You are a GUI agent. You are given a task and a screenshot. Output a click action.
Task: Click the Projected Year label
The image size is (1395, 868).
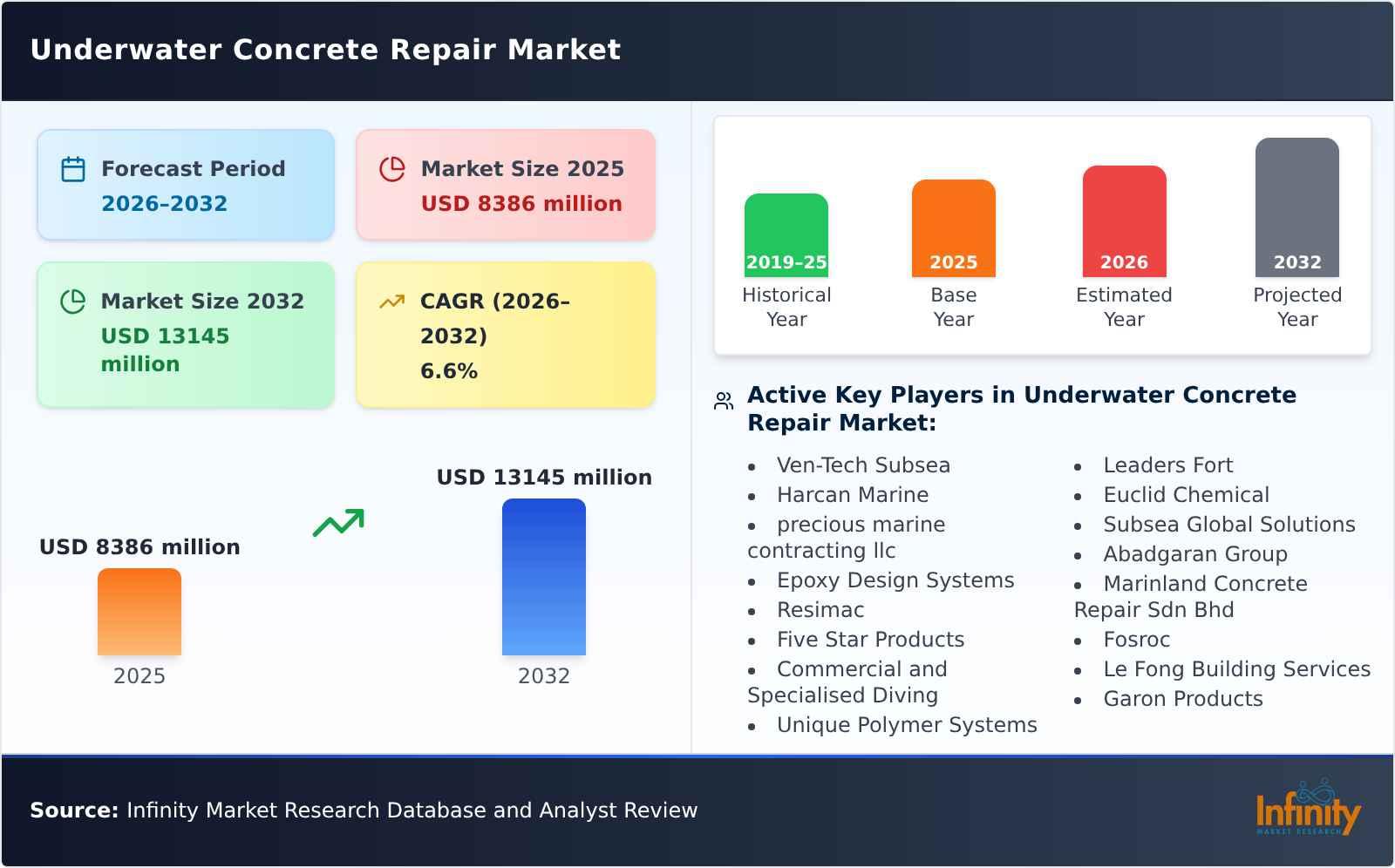1297,307
